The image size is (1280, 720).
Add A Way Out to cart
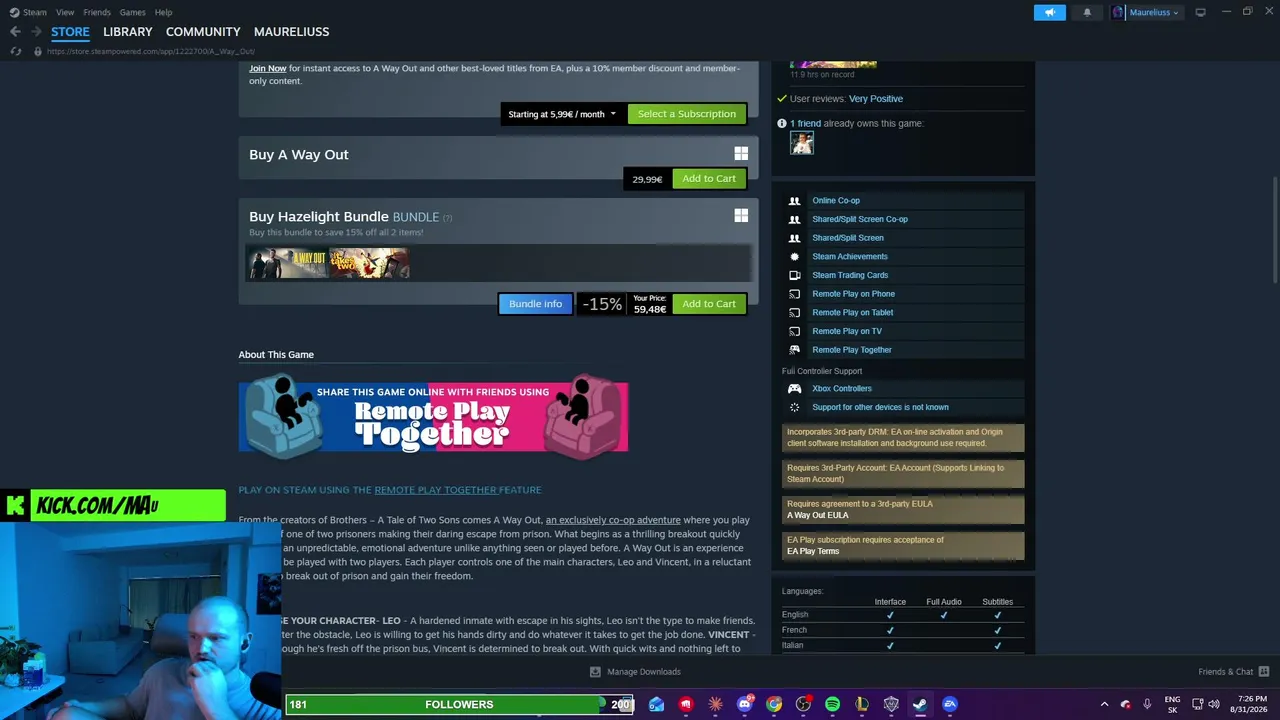tap(709, 179)
